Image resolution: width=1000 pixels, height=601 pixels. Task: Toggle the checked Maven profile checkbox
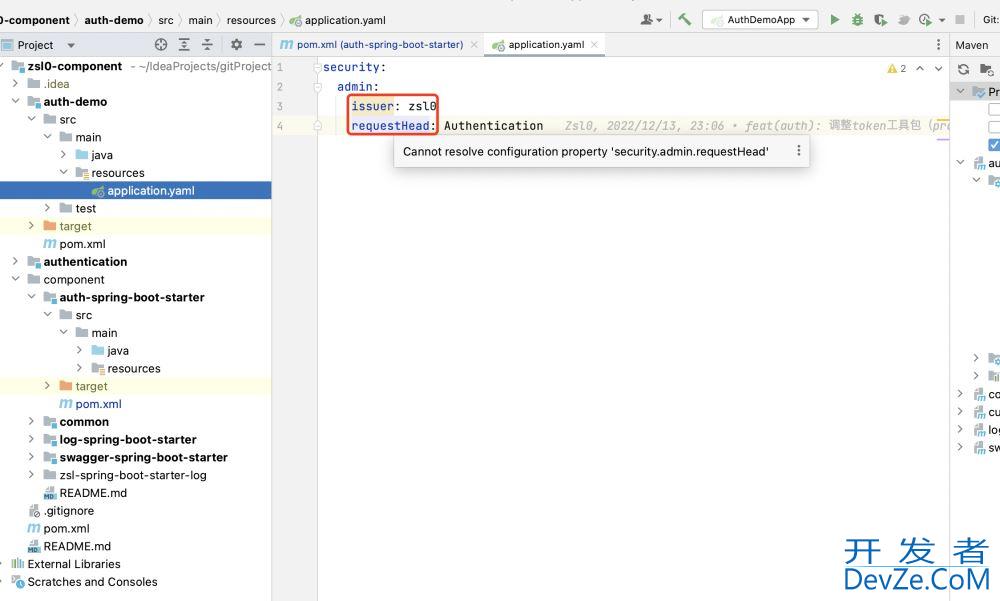tap(994, 145)
